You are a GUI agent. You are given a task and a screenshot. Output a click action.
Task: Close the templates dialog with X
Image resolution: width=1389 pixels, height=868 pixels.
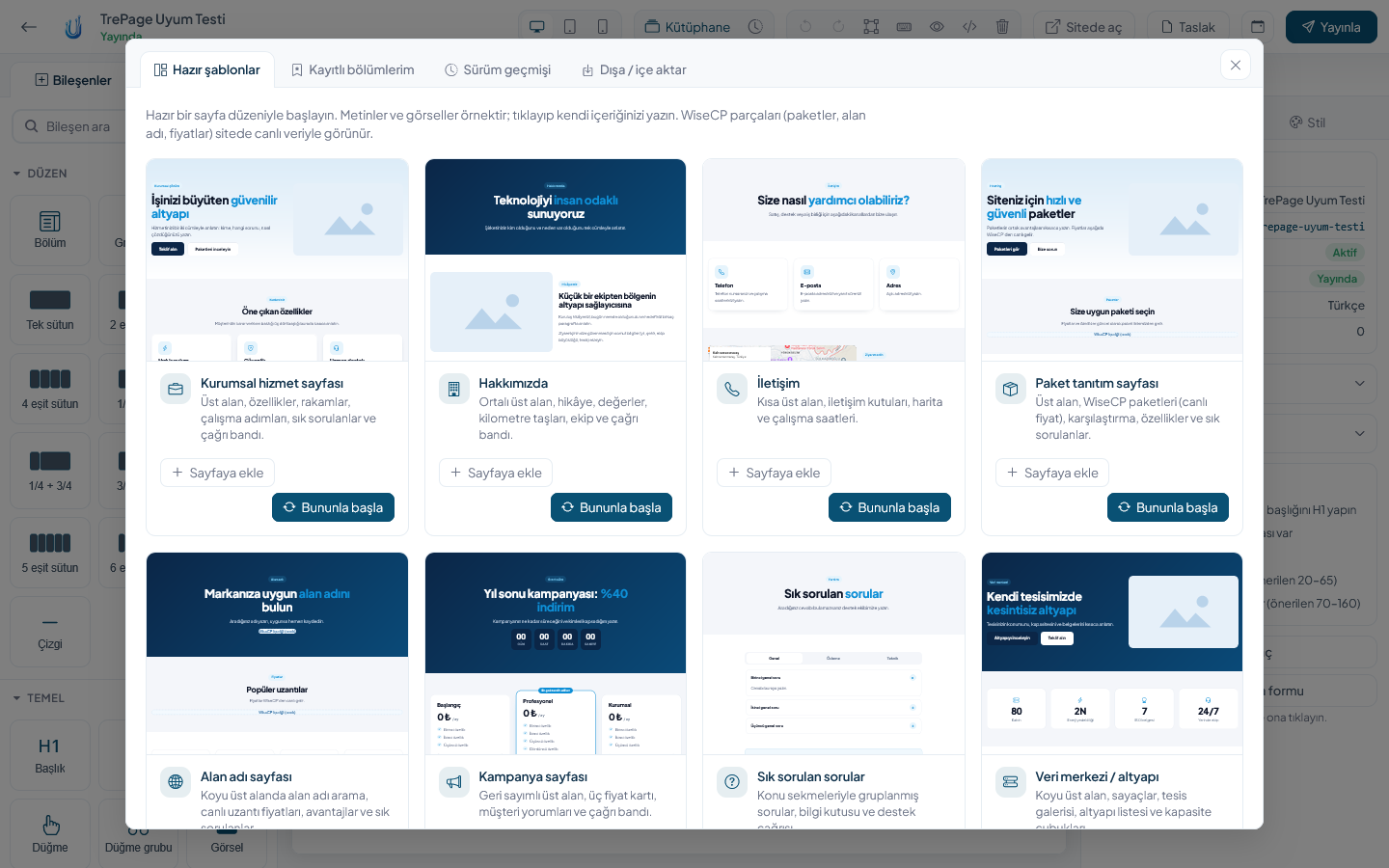point(1236,65)
